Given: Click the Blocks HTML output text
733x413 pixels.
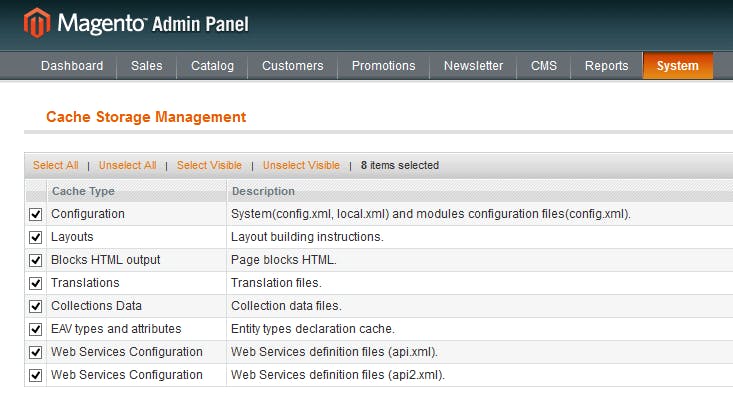Looking at the screenshot, I should point(106,260).
